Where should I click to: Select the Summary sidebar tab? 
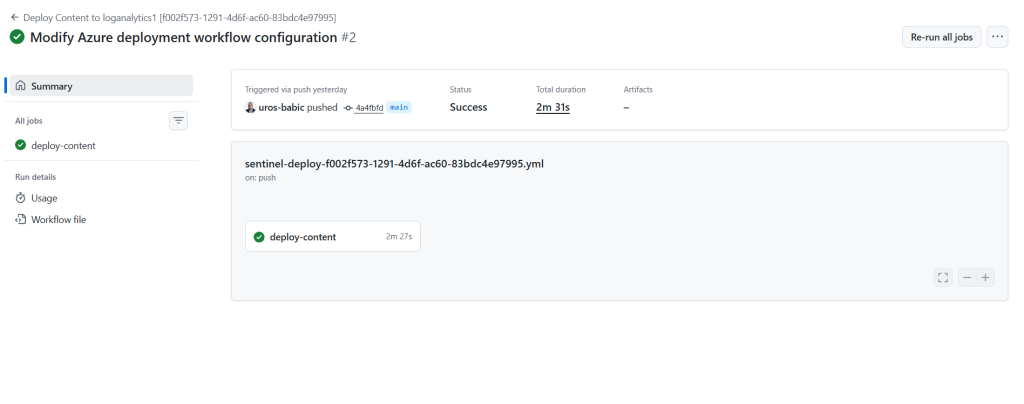click(x=100, y=86)
